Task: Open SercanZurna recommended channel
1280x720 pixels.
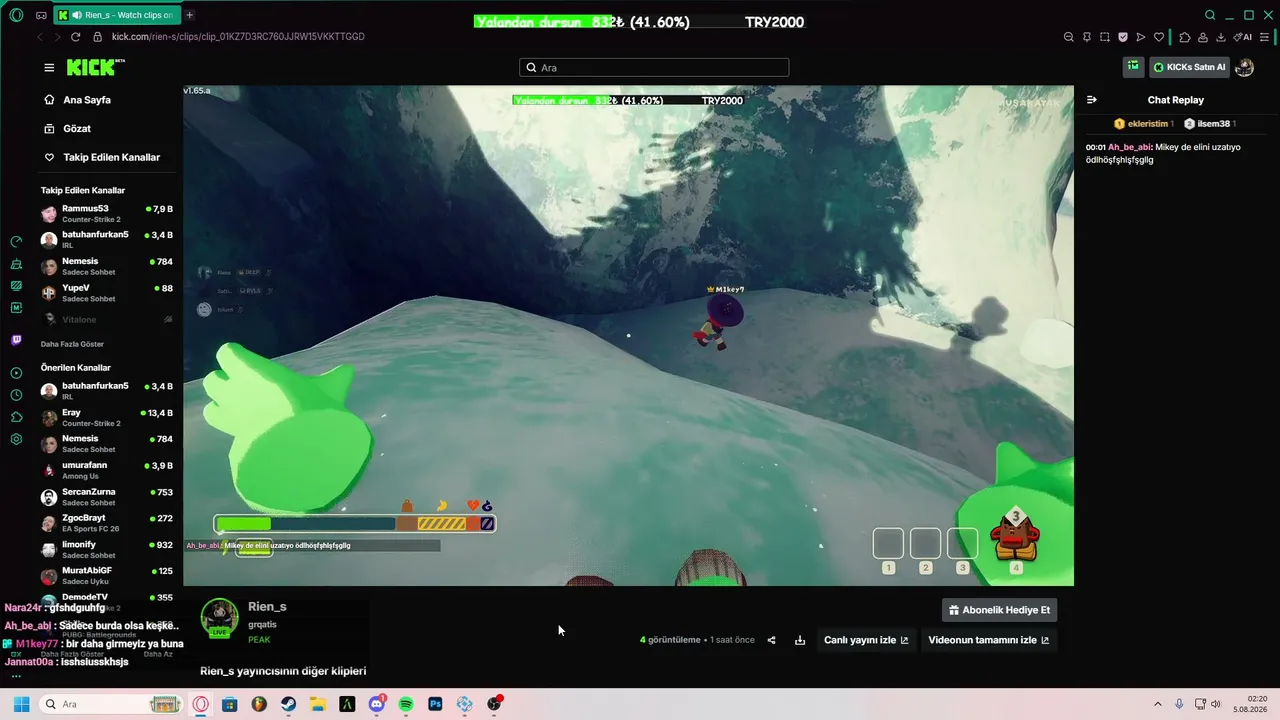Action: click(107, 497)
